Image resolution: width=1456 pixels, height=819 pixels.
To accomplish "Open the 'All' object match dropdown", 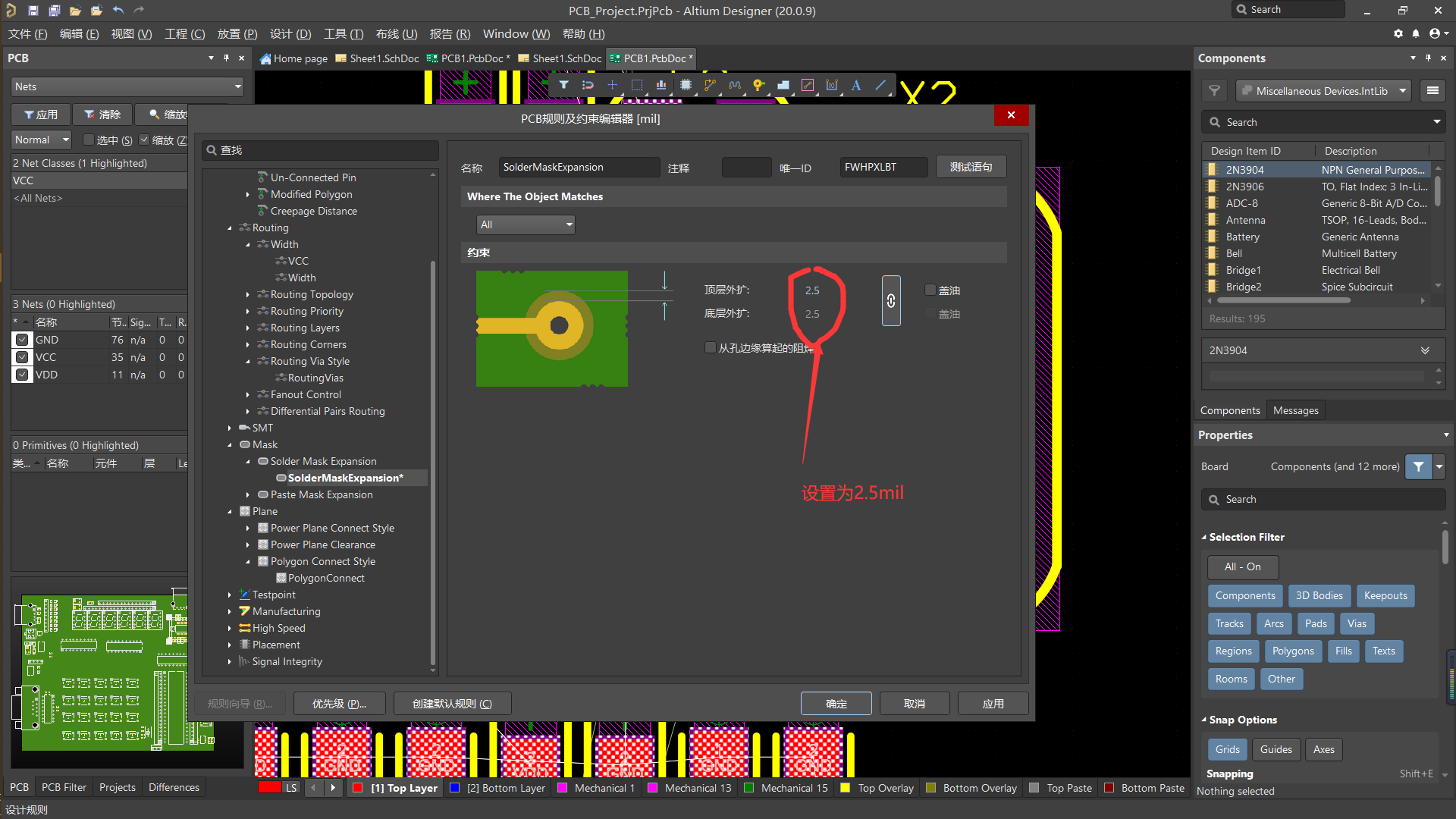I will tap(526, 224).
